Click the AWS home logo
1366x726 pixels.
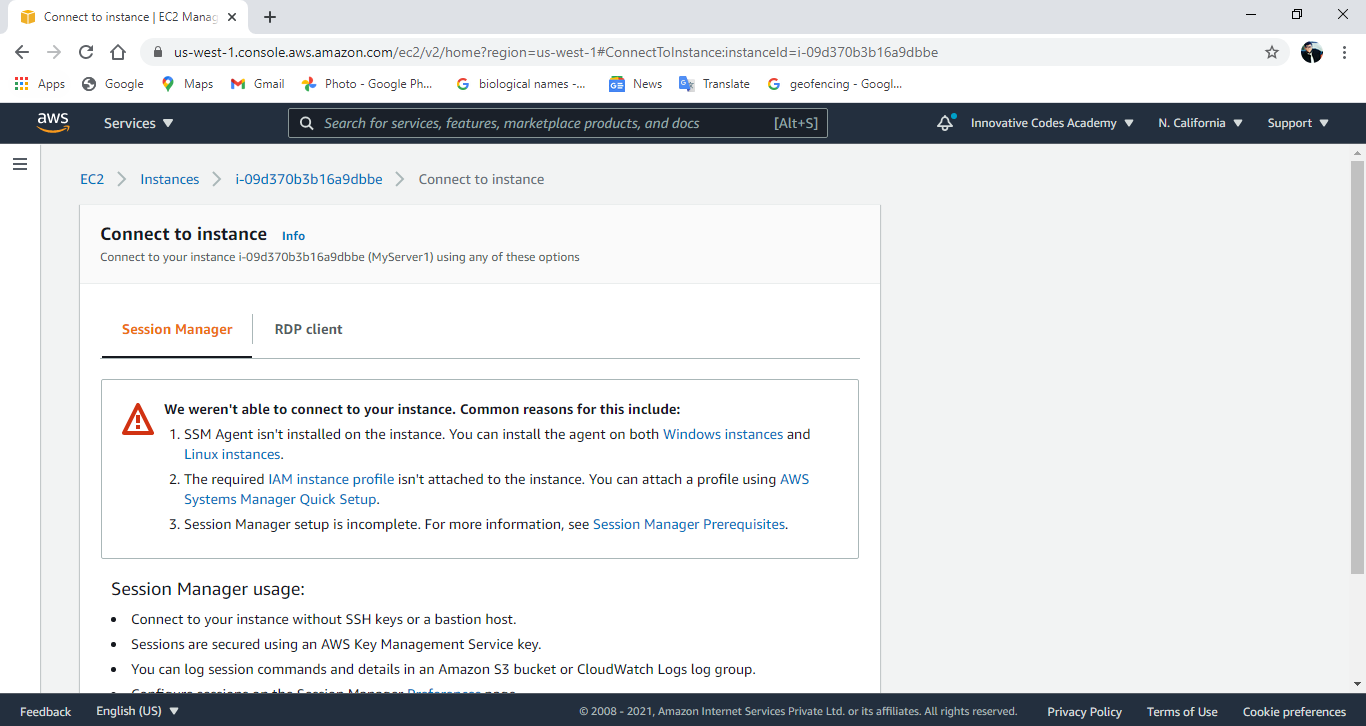[x=53, y=122]
